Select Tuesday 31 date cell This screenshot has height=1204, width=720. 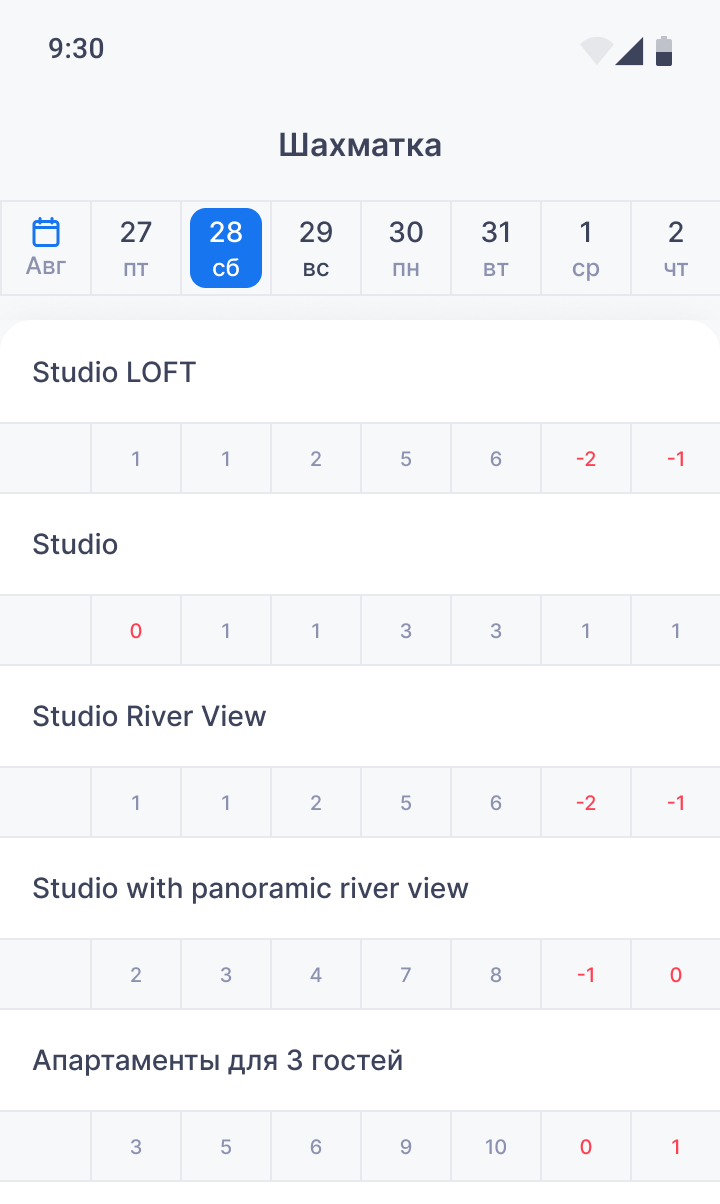point(496,247)
